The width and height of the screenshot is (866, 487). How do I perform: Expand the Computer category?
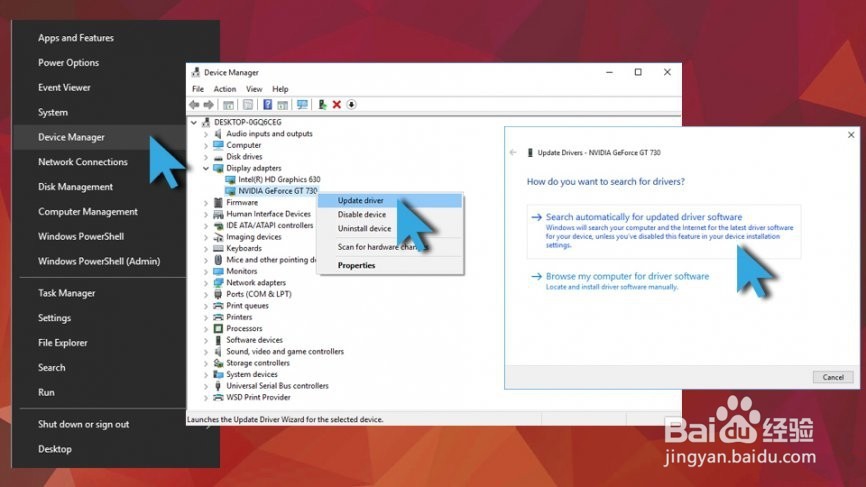coord(206,146)
